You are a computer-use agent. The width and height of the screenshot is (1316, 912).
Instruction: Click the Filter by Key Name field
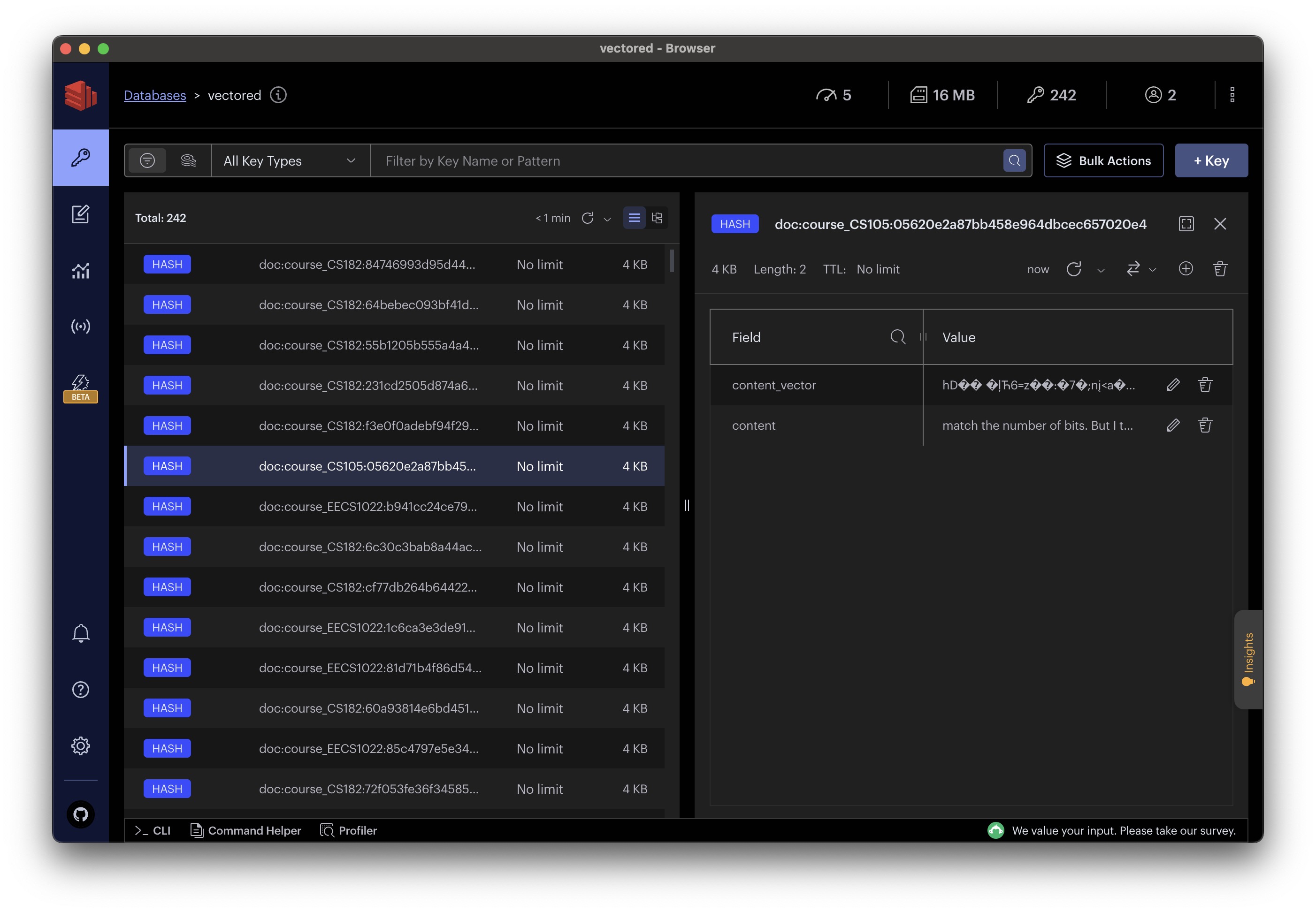[686, 160]
